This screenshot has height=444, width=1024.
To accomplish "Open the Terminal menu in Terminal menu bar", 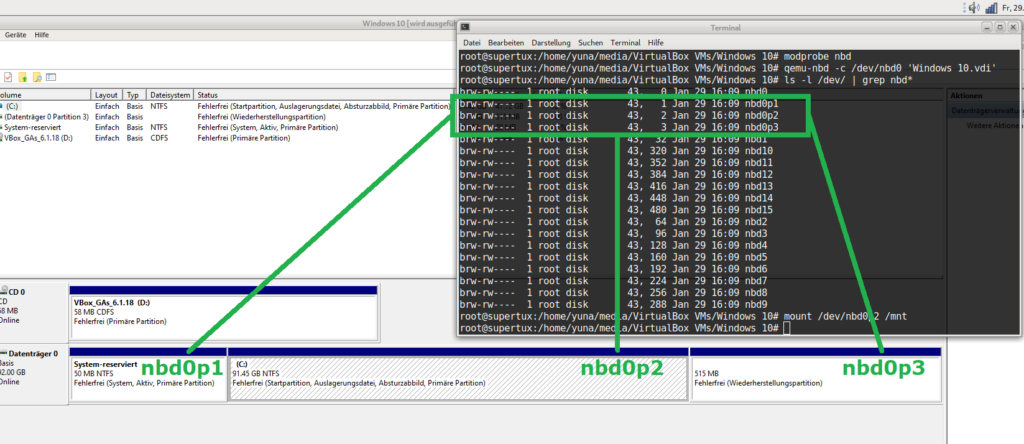I will pos(625,42).
